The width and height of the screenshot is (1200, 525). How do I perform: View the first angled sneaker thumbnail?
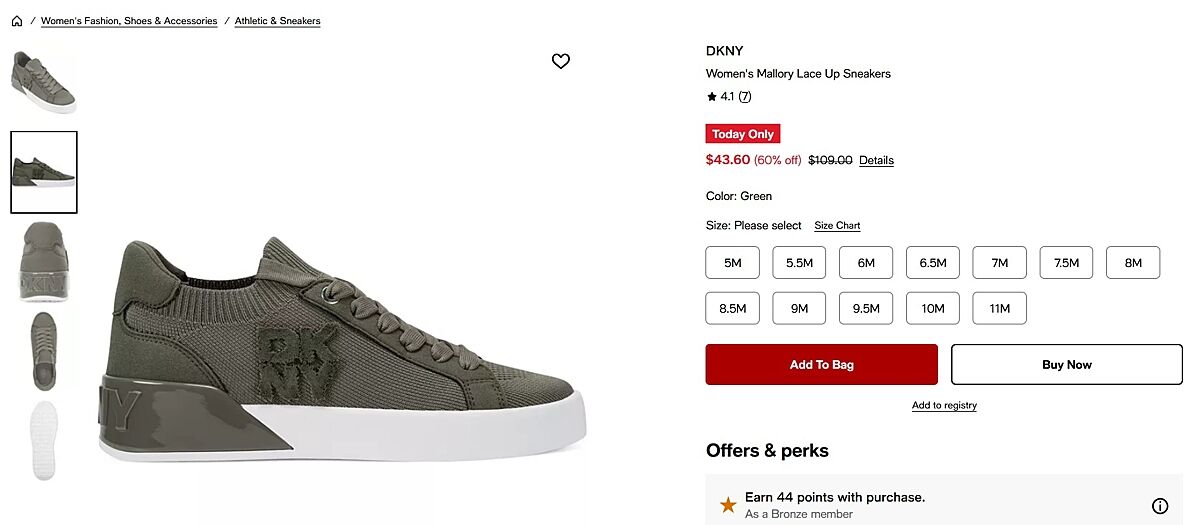pyautogui.click(x=43, y=81)
